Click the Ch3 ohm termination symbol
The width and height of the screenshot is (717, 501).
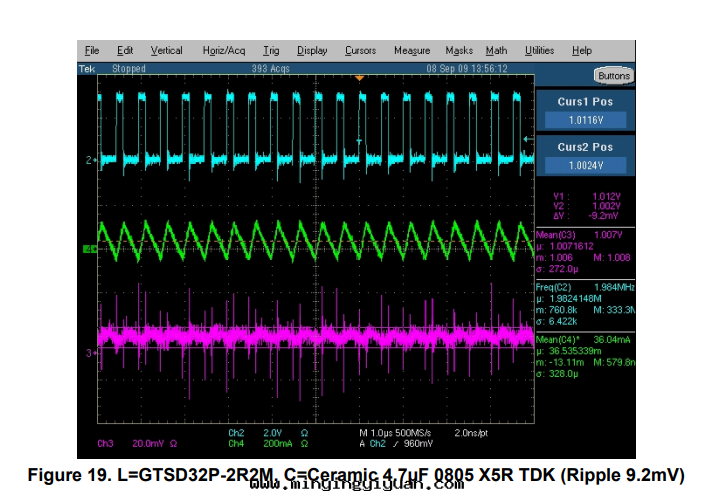pos(172,442)
